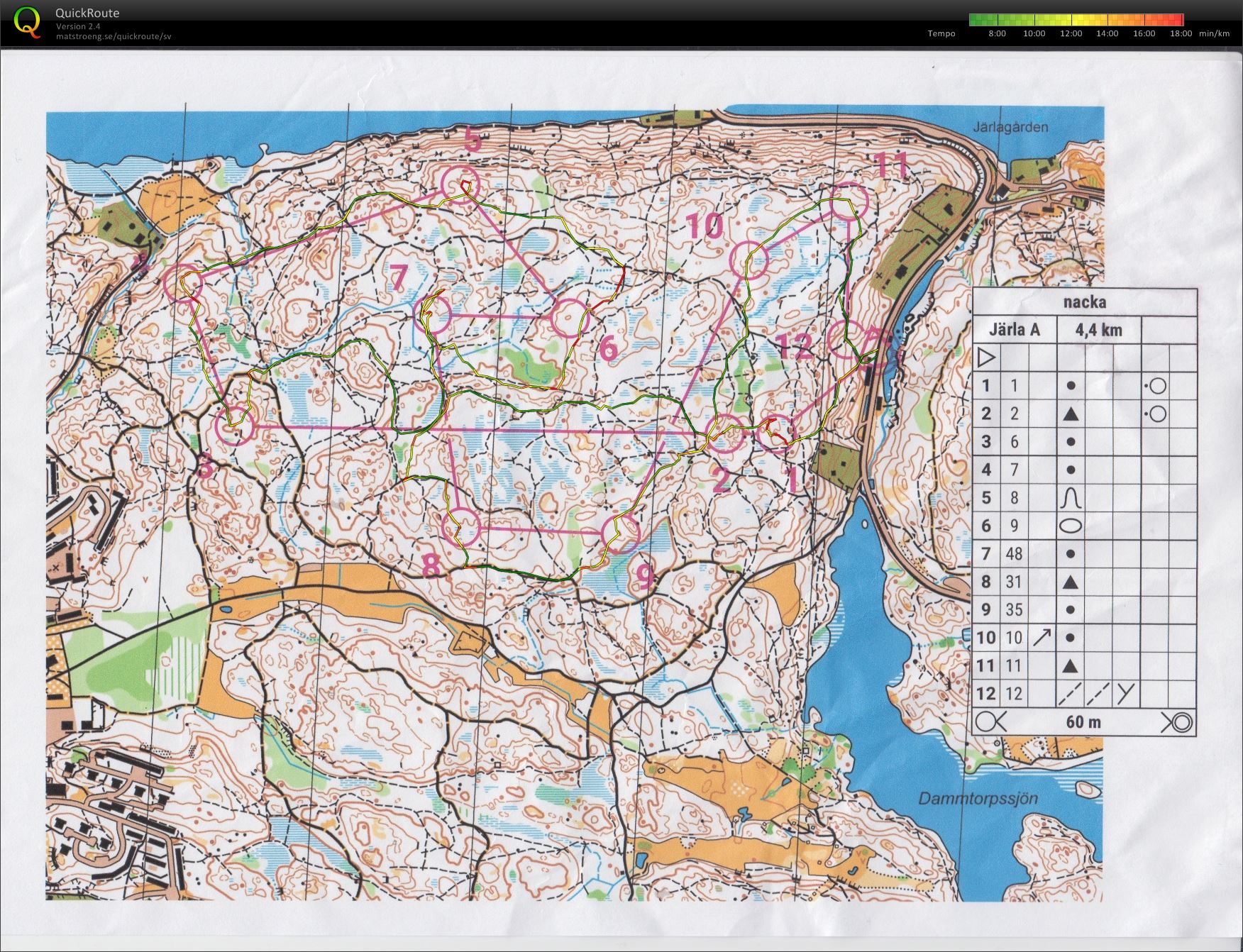The image size is (1243, 952).
Task: Click the 12:00 tempo scale value
Action: coord(1071,33)
